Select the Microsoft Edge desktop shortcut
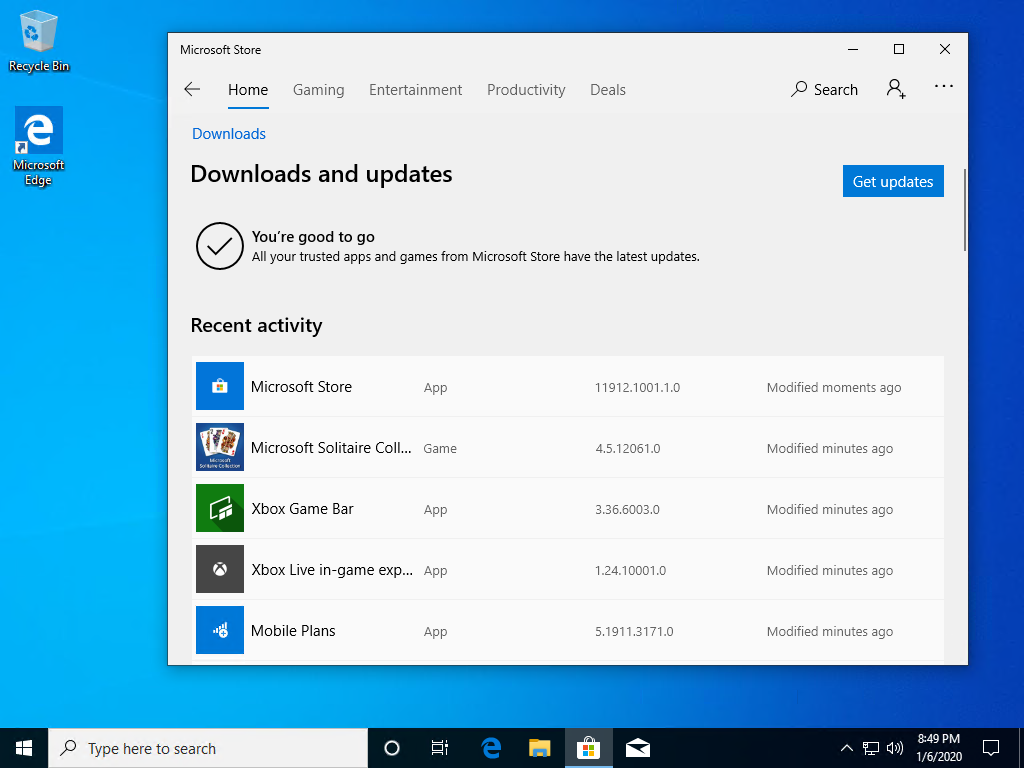Viewport: 1024px width, 768px height. 39,146
